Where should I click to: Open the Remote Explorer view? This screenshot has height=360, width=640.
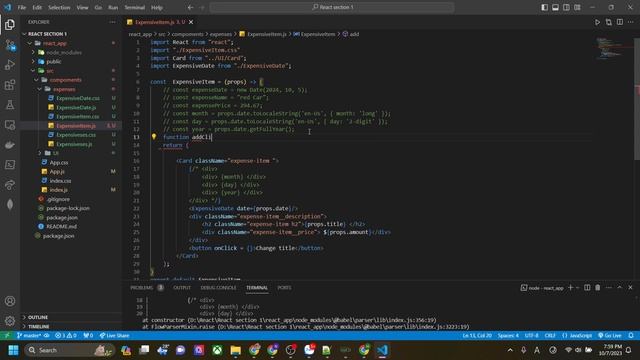point(10,125)
